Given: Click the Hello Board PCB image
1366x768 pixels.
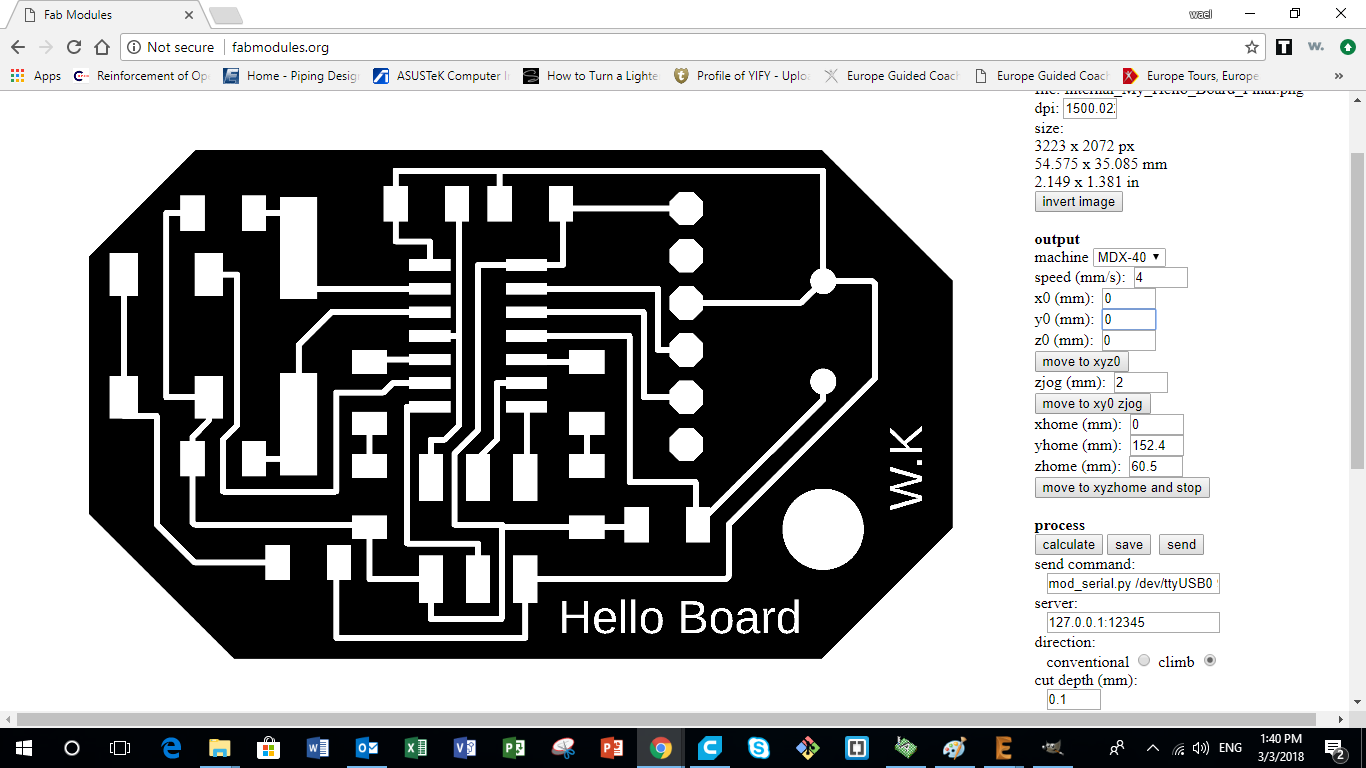Looking at the screenshot, I should click(521, 405).
